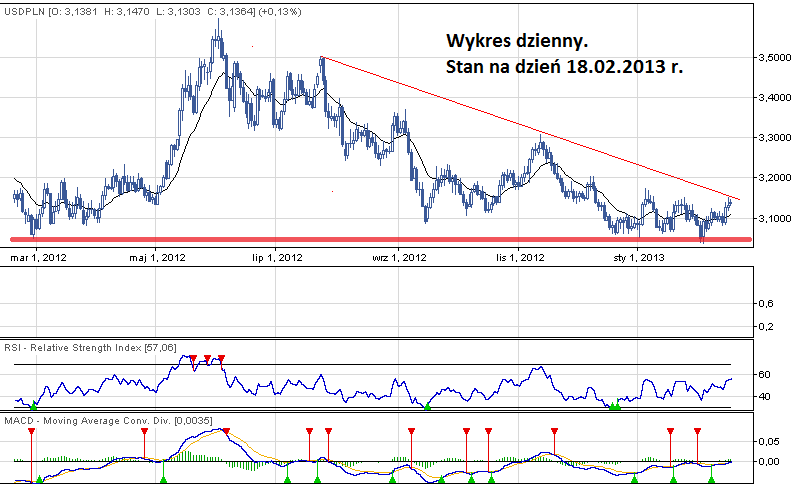Click the green RSI marker near wrz 2012
The width and height of the screenshot is (793, 488).
pyautogui.click(x=427, y=406)
